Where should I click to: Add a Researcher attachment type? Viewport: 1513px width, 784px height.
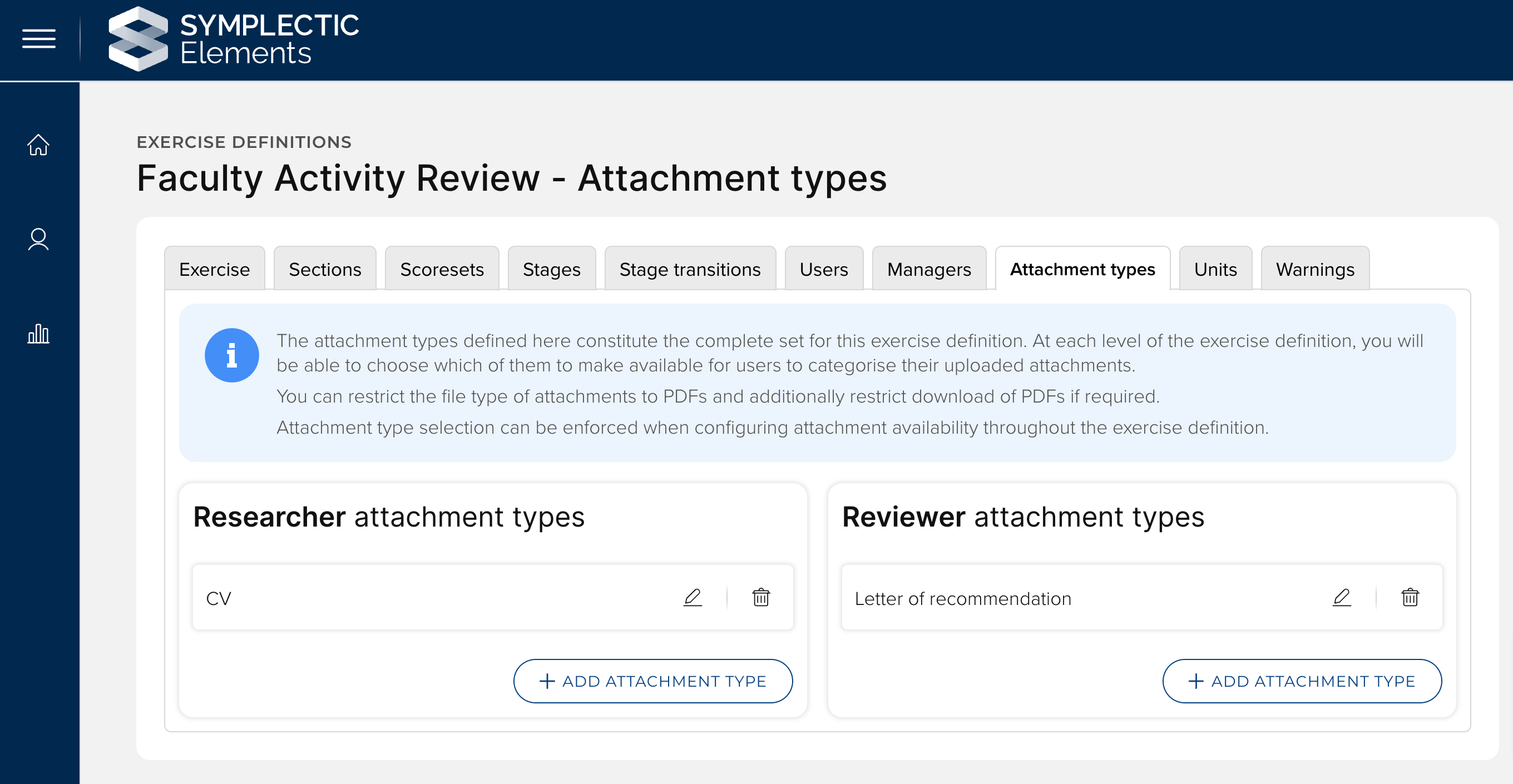[652, 681]
